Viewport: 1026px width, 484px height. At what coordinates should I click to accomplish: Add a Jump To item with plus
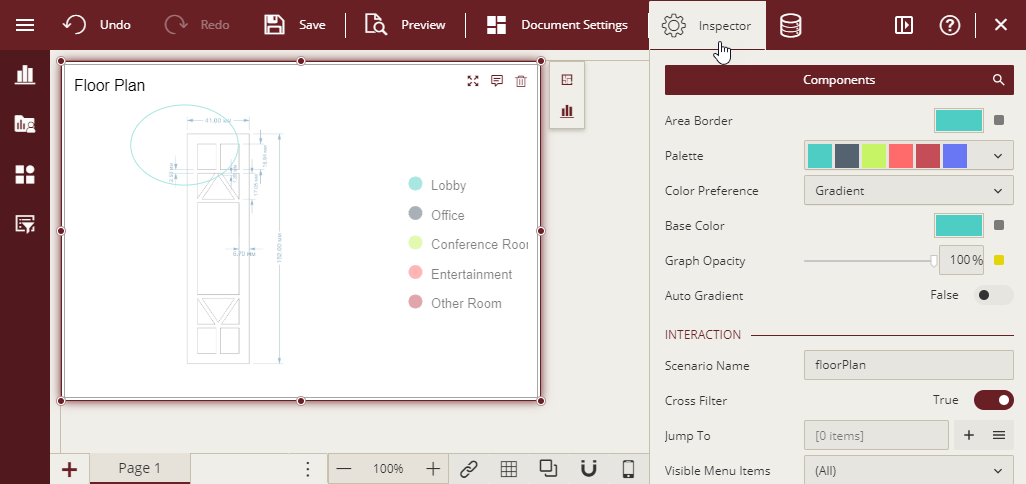tap(969, 435)
